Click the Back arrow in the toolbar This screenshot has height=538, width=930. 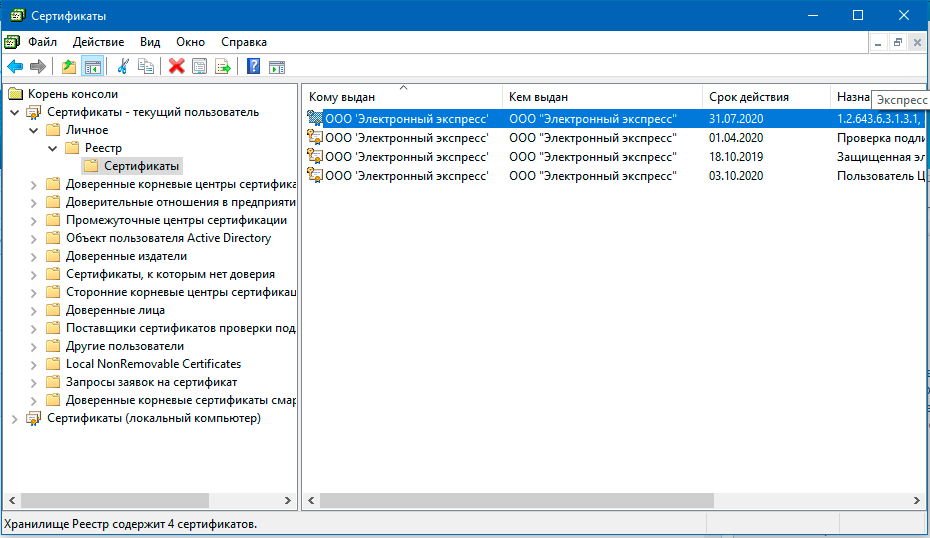point(15,67)
